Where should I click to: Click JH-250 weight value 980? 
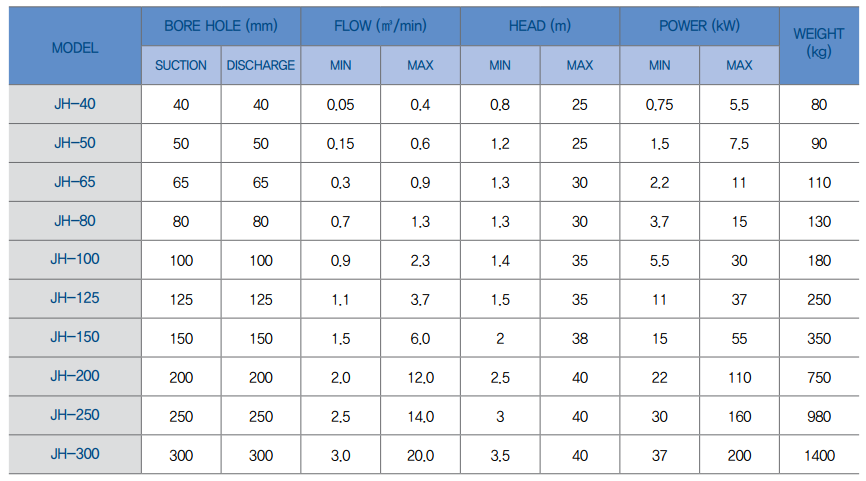[x=819, y=416]
